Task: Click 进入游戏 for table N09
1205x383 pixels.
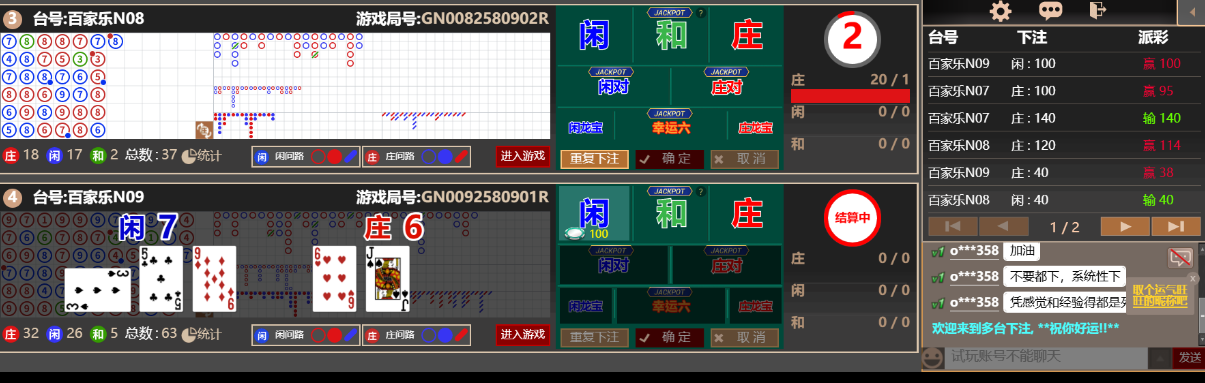Action: click(522, 334)
